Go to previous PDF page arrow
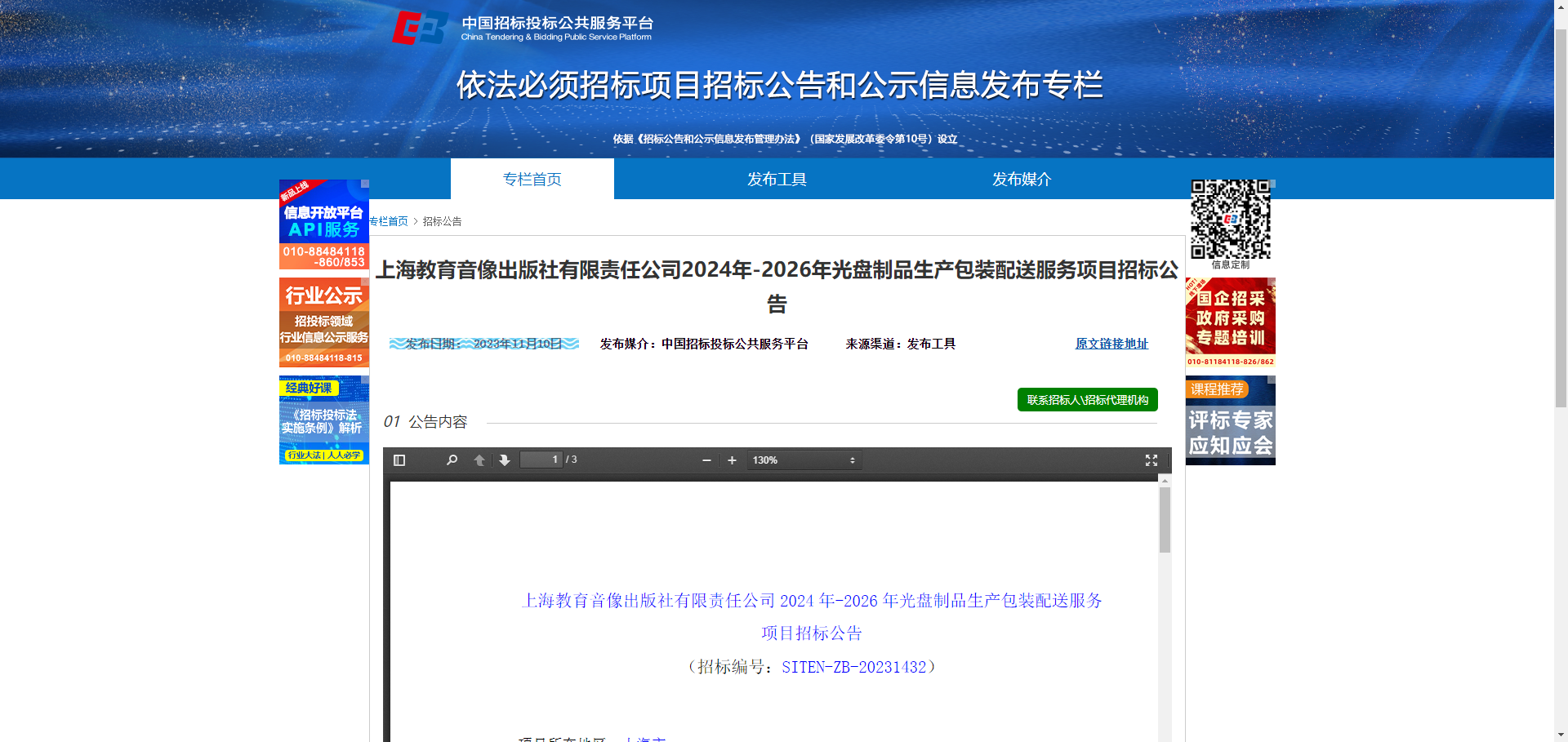The width and height of the screenshot is (1568, 742). point(479,460)
